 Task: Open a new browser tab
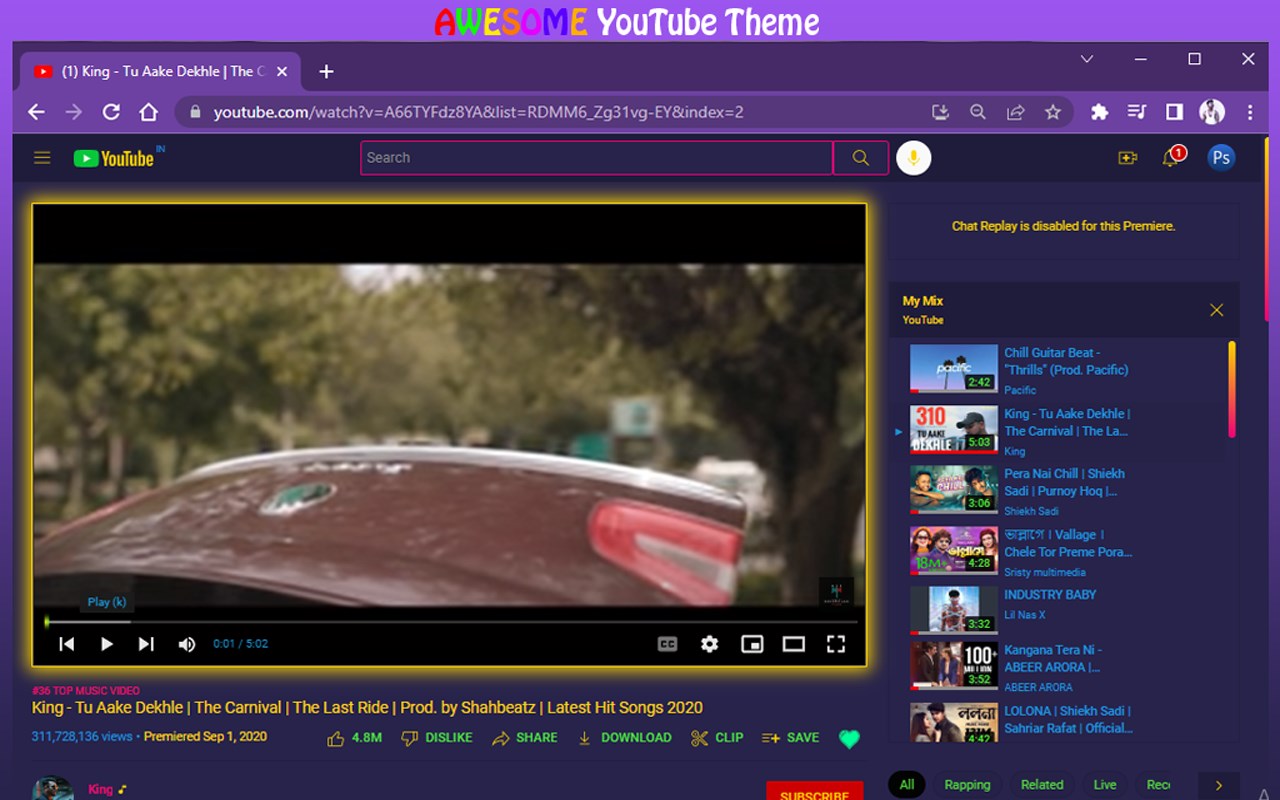point(326,72)
